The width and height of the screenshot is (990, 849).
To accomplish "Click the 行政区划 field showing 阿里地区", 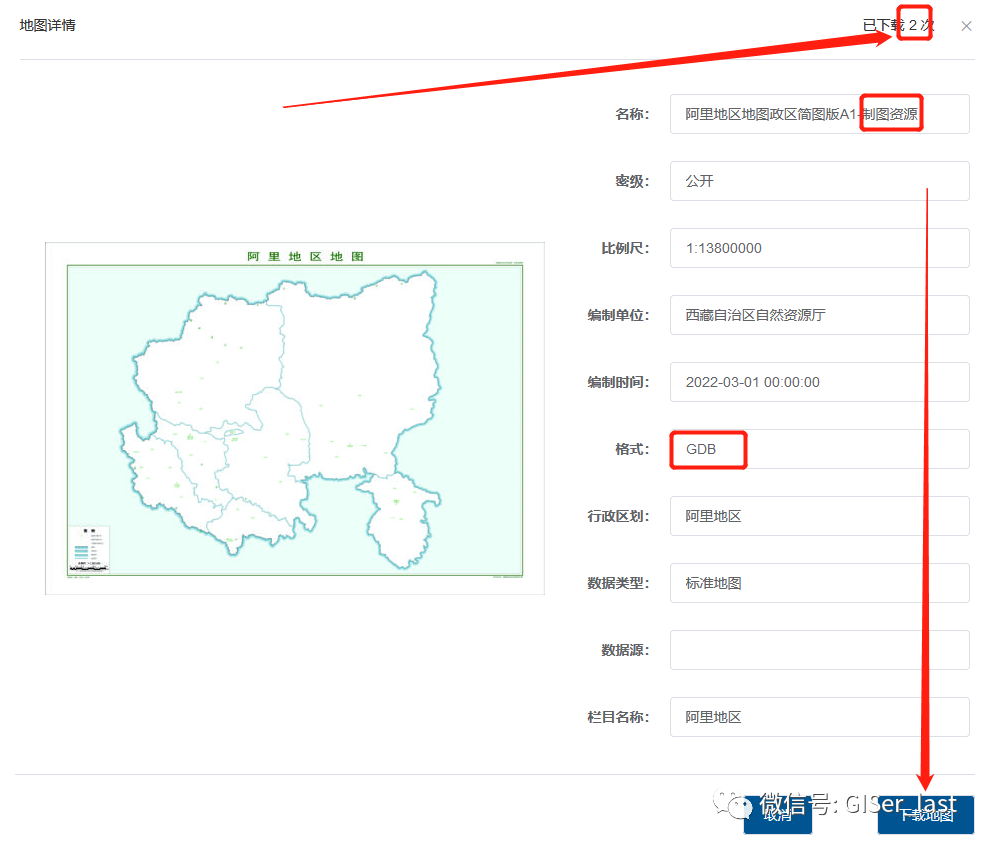I will point(820,516).
